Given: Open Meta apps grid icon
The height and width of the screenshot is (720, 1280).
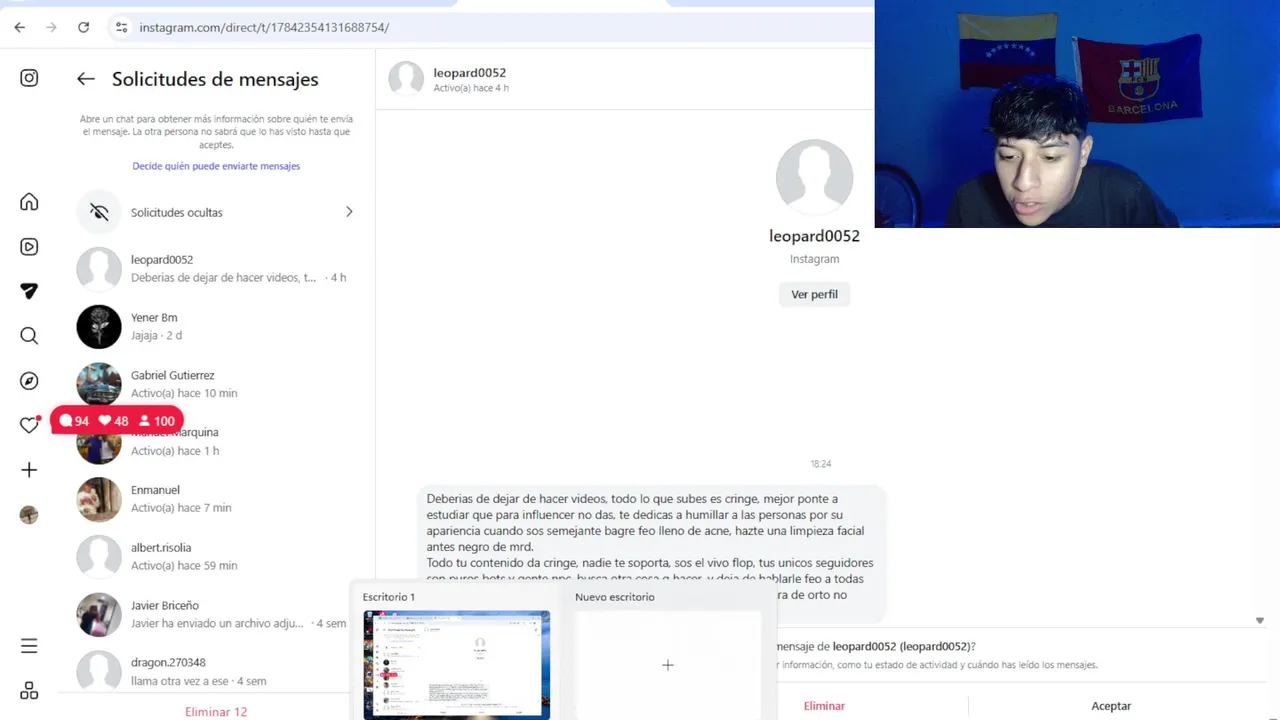Looking at the screenshot, I should [29, 691].
